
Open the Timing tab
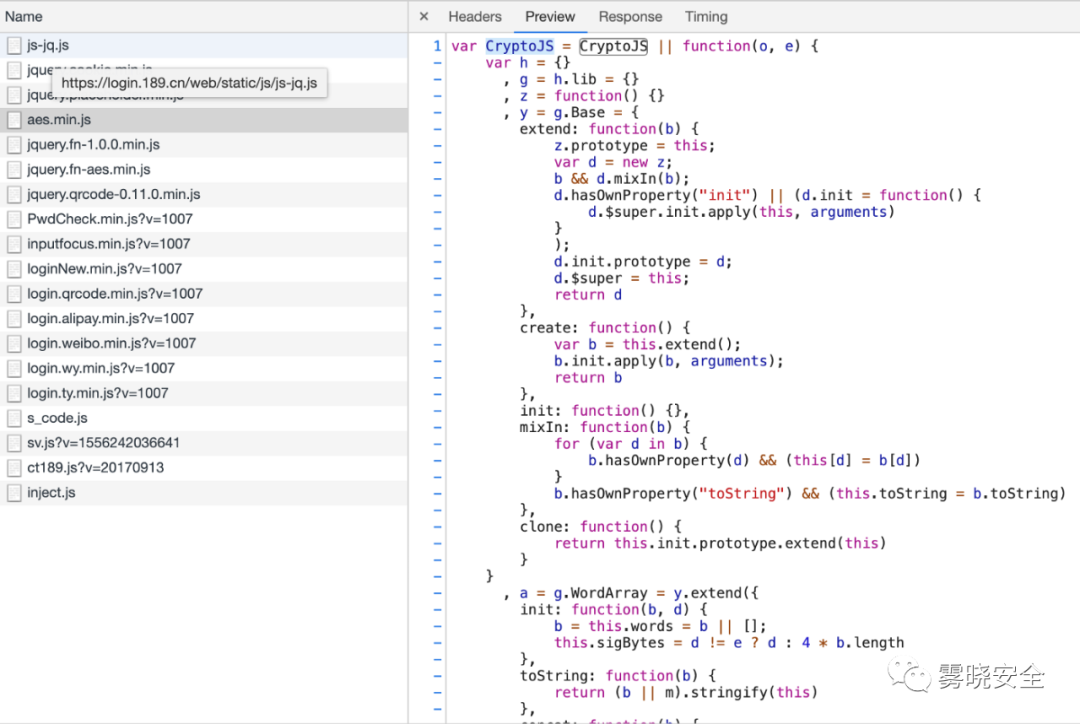pyautogui.click(x=706, y=17)
